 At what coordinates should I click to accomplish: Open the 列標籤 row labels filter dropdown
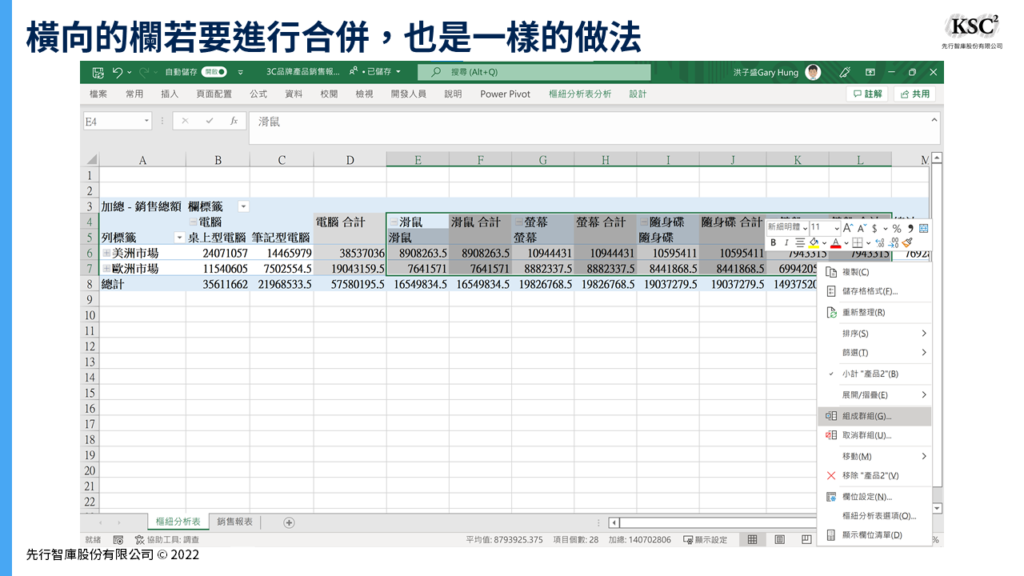coord(179,237)
